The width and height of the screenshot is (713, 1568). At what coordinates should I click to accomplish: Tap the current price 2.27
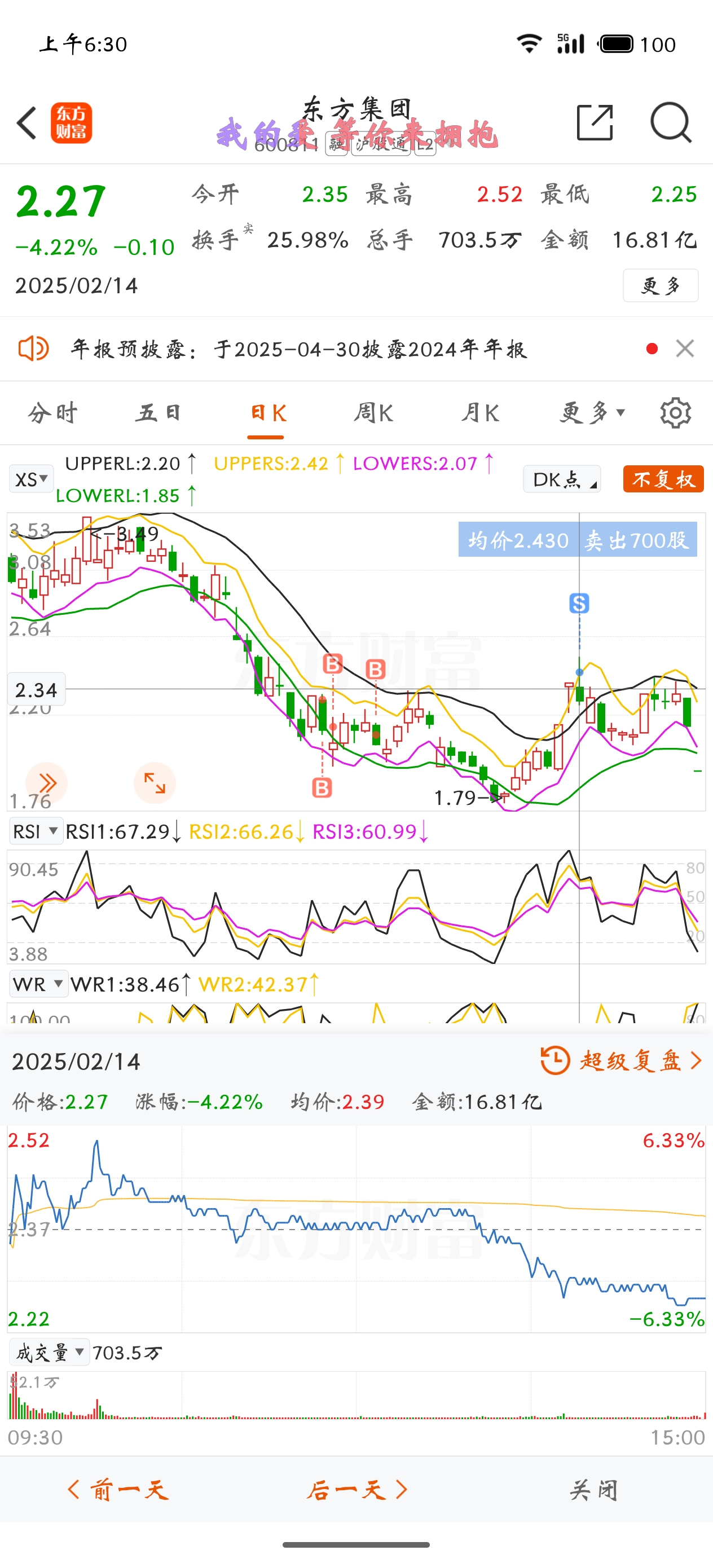point(61,201)
